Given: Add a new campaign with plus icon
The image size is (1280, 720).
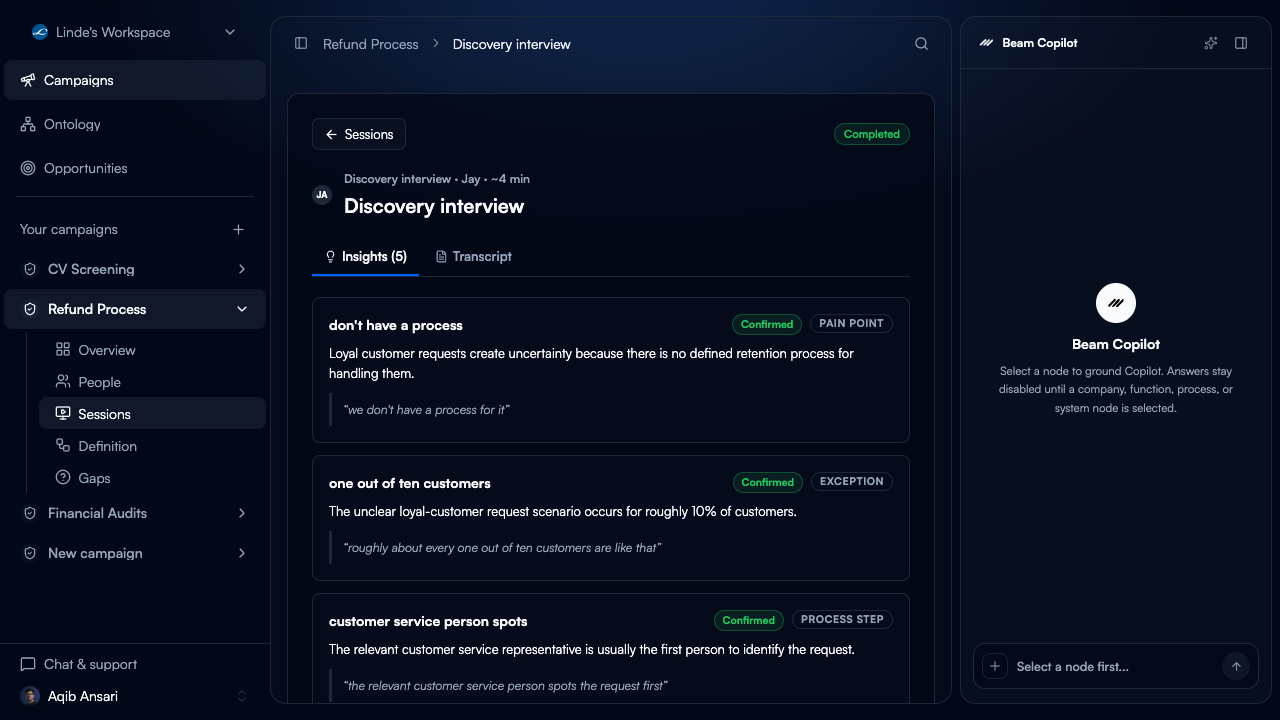Looking at the screenshot, I should (x=238, y=229).
